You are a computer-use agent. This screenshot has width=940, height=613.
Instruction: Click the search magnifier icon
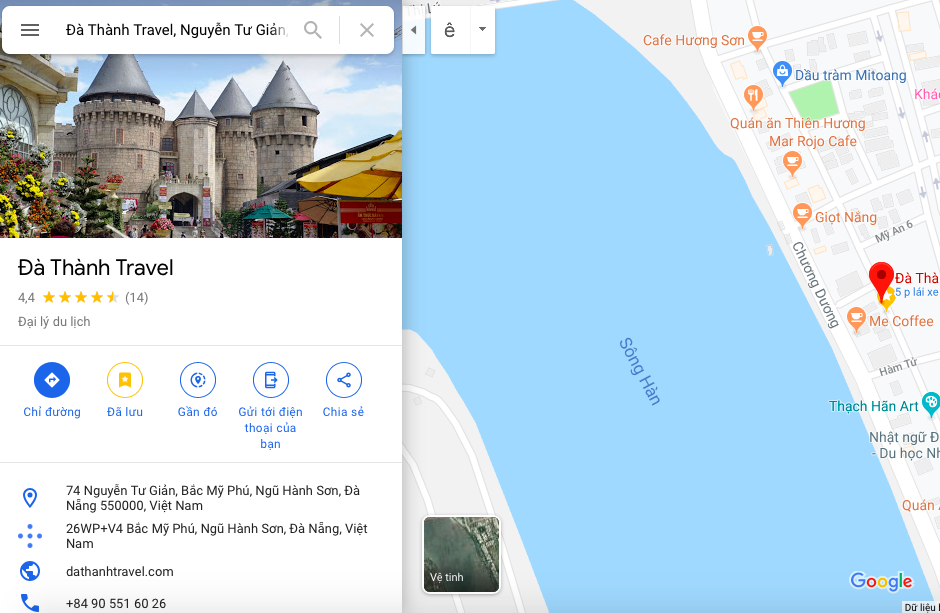pyautogui.click(x=313, y=29)
